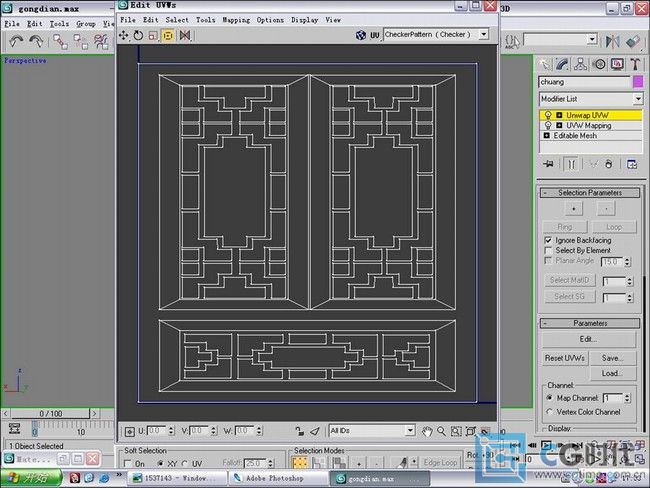Select the Pan hand tool
Viewport: 650px width, 488px height.
[x=427, y=431]
